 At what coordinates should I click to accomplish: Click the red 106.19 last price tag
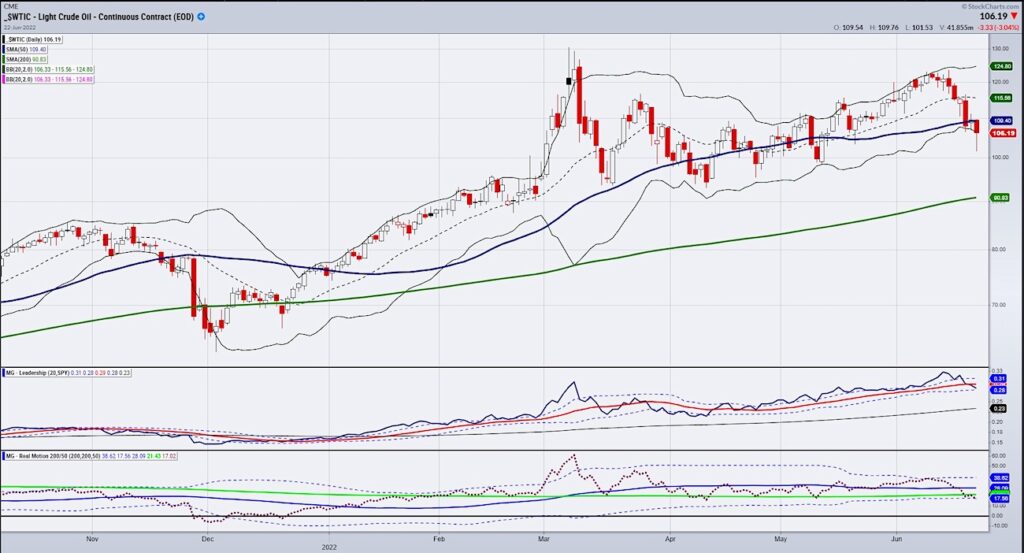(1003, 133)
